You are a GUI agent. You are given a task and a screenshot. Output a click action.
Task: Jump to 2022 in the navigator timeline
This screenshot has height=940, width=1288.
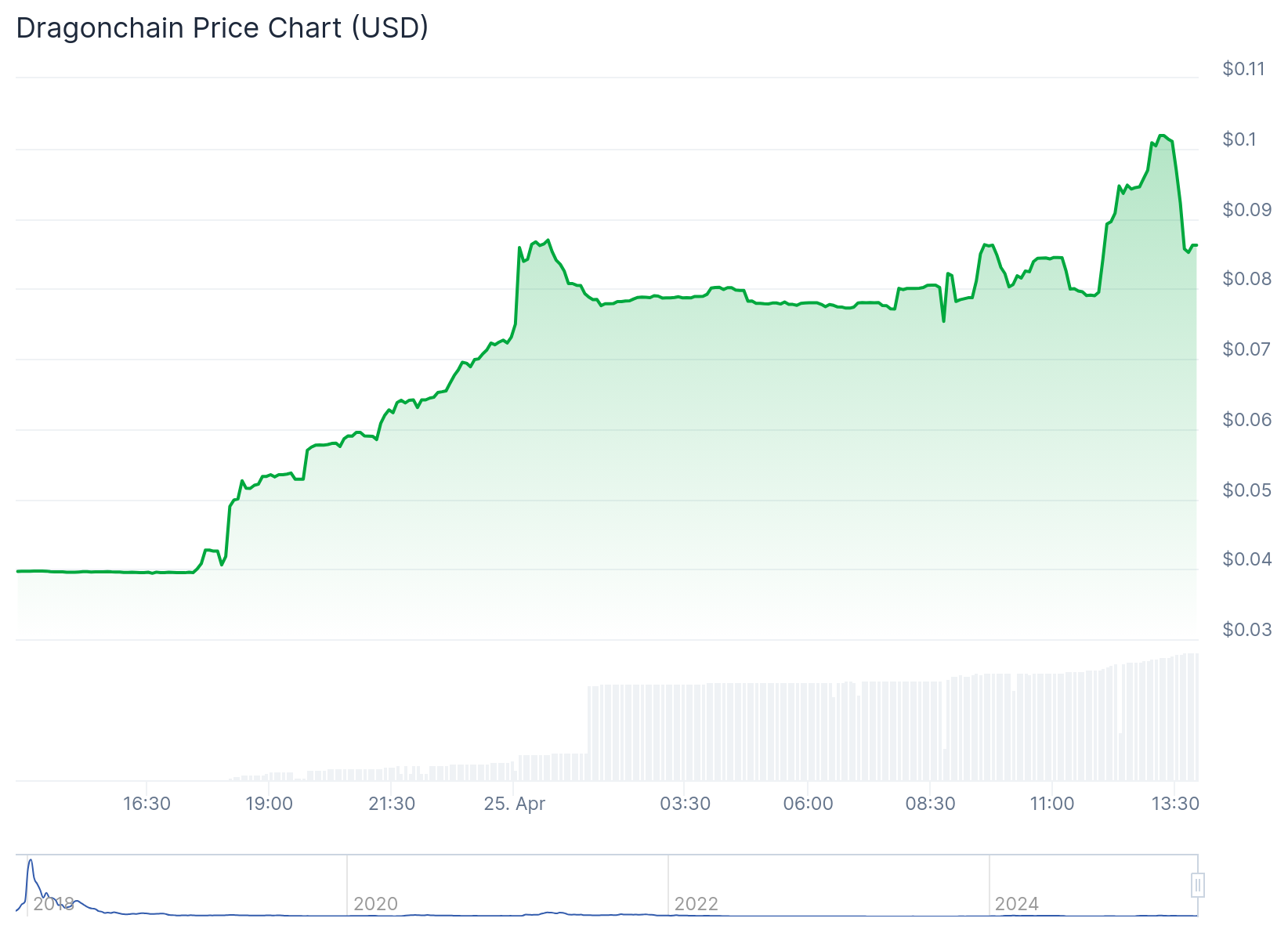(x=696, y=904)
